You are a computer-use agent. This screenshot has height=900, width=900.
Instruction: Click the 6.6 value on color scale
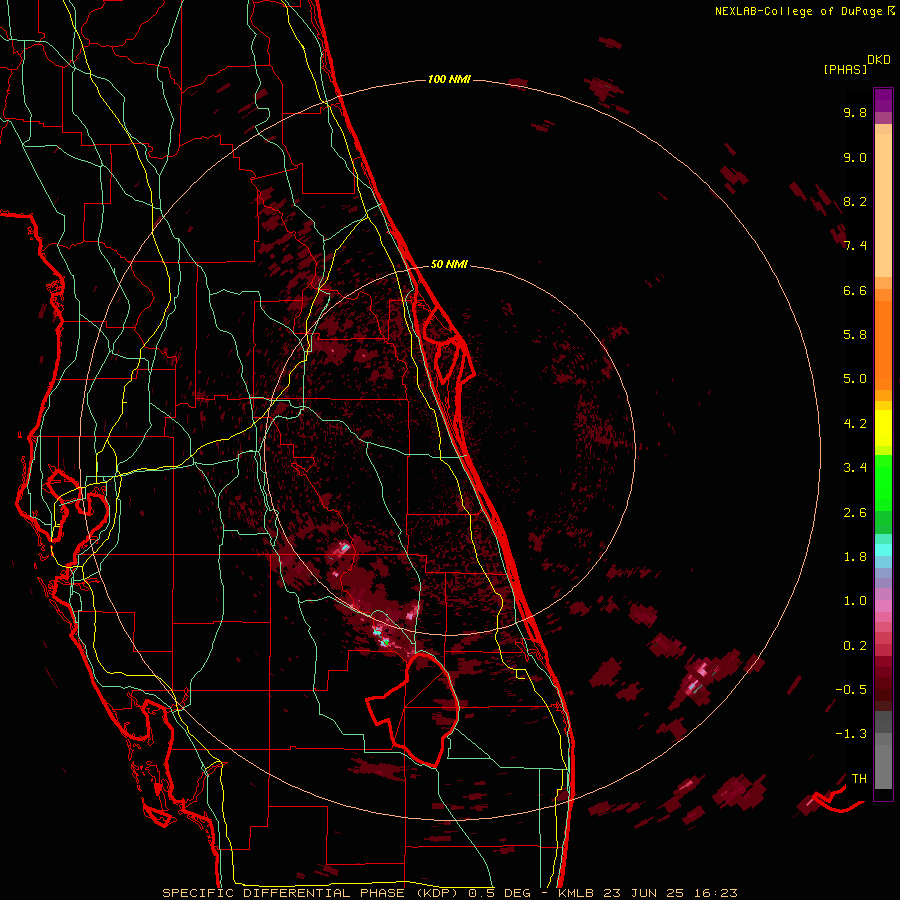point(855,290)
